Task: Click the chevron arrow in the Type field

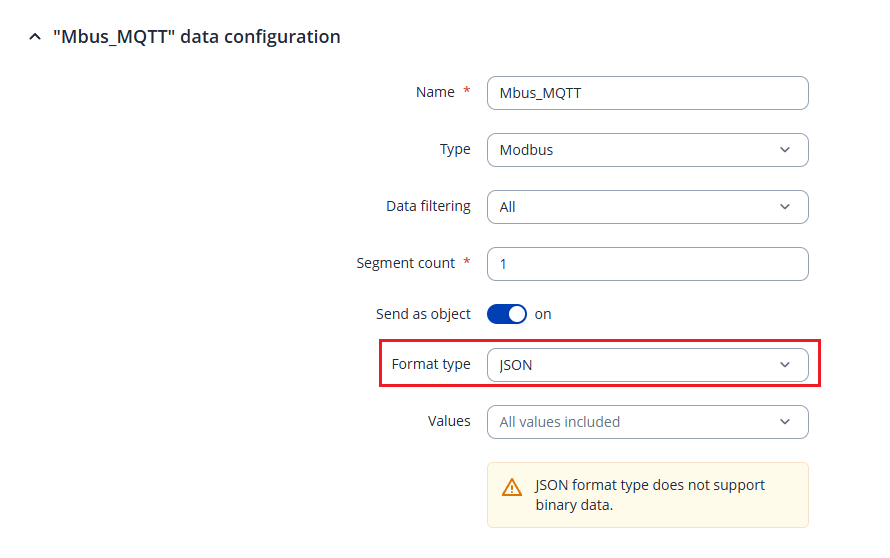Action: tap(784, 150)
